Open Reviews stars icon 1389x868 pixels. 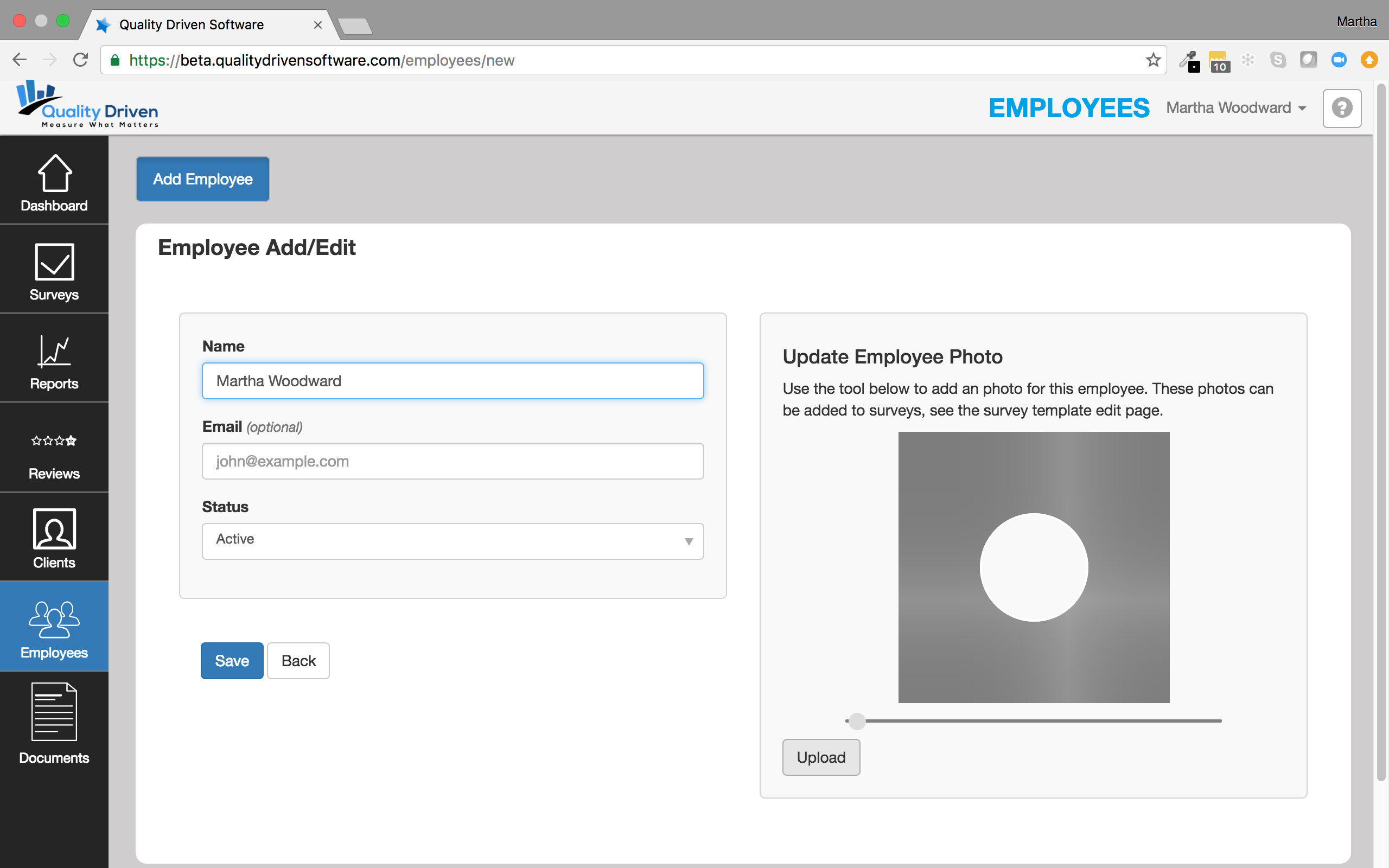point(54,441)
